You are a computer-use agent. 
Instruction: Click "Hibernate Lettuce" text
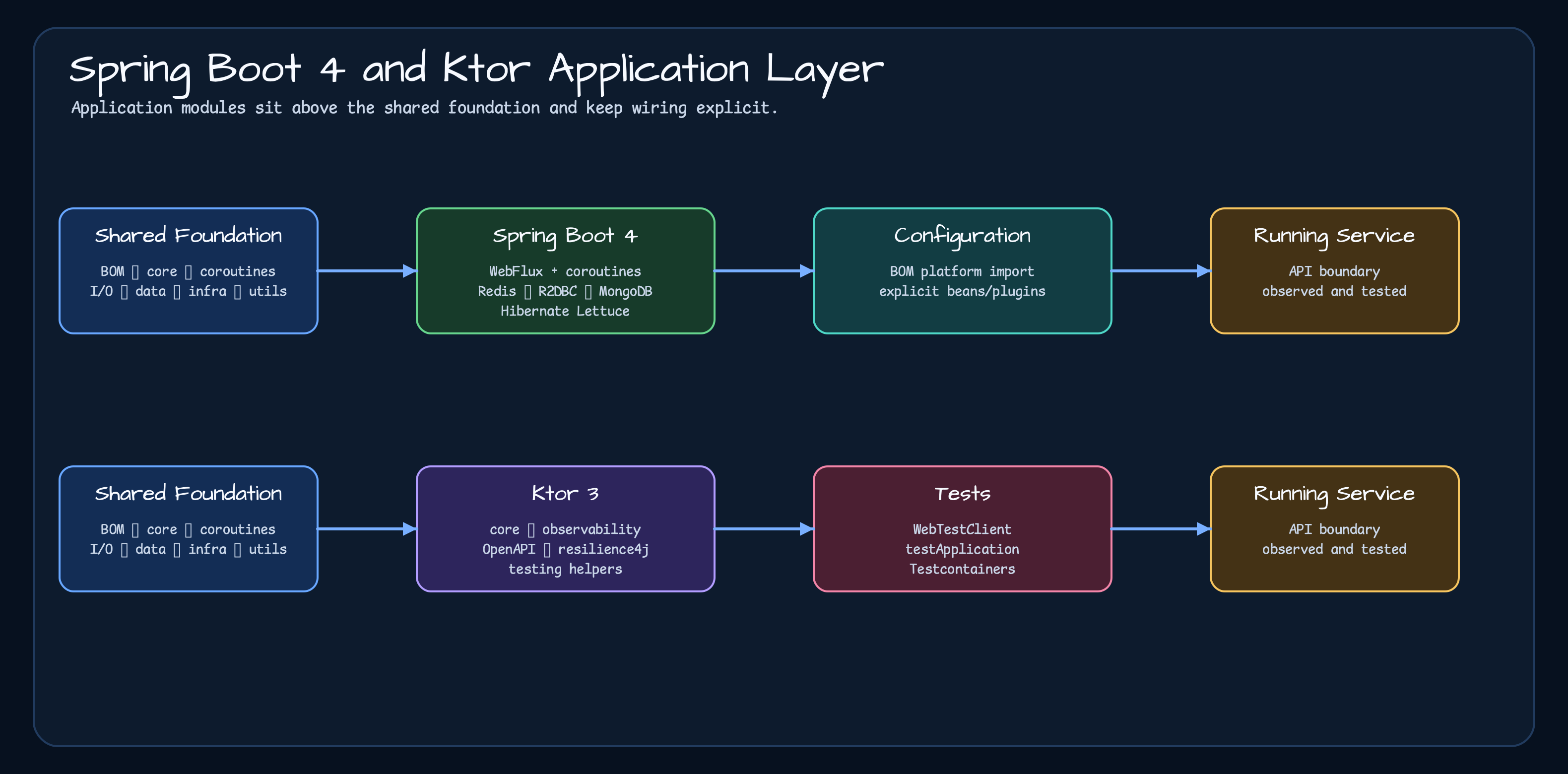pyautogui.click(x=565, y=311)
